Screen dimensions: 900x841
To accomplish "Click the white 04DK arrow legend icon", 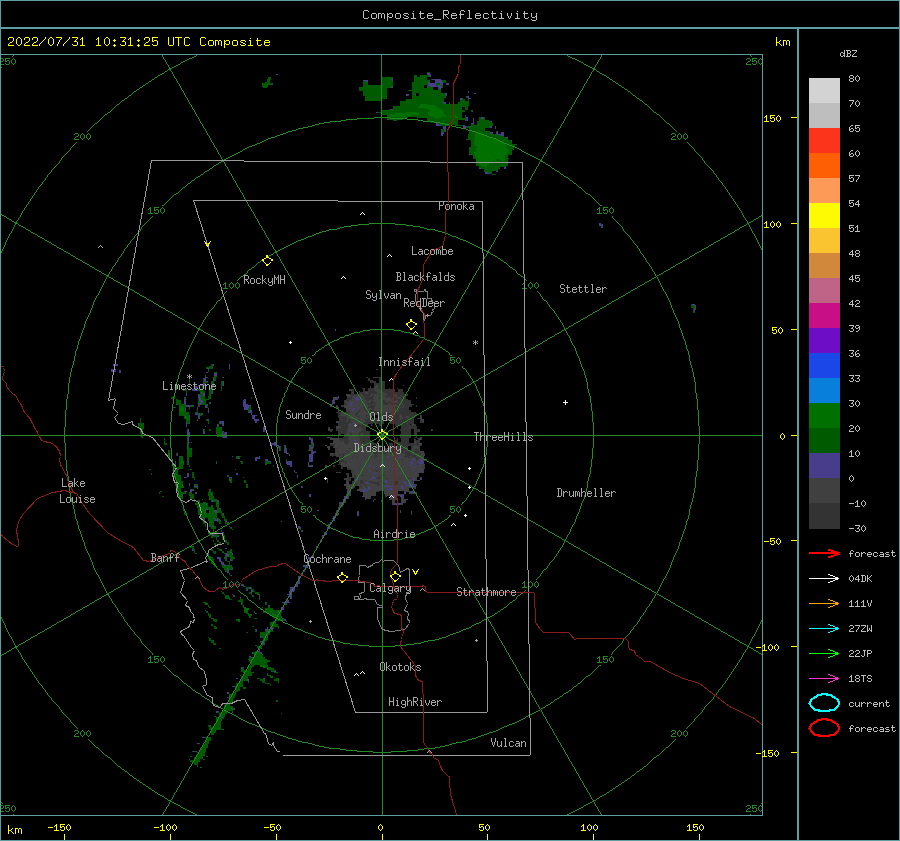I will 824,579.
